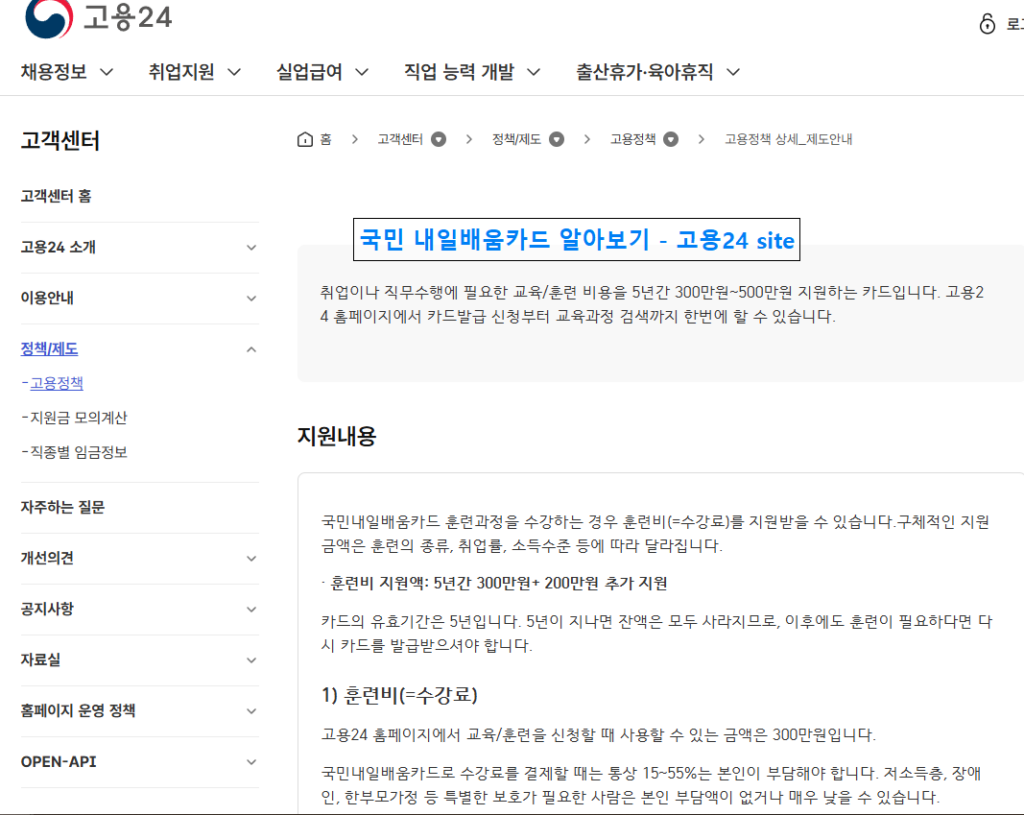Expand the 실업급여 menu chevron

(x=362, y=72)
